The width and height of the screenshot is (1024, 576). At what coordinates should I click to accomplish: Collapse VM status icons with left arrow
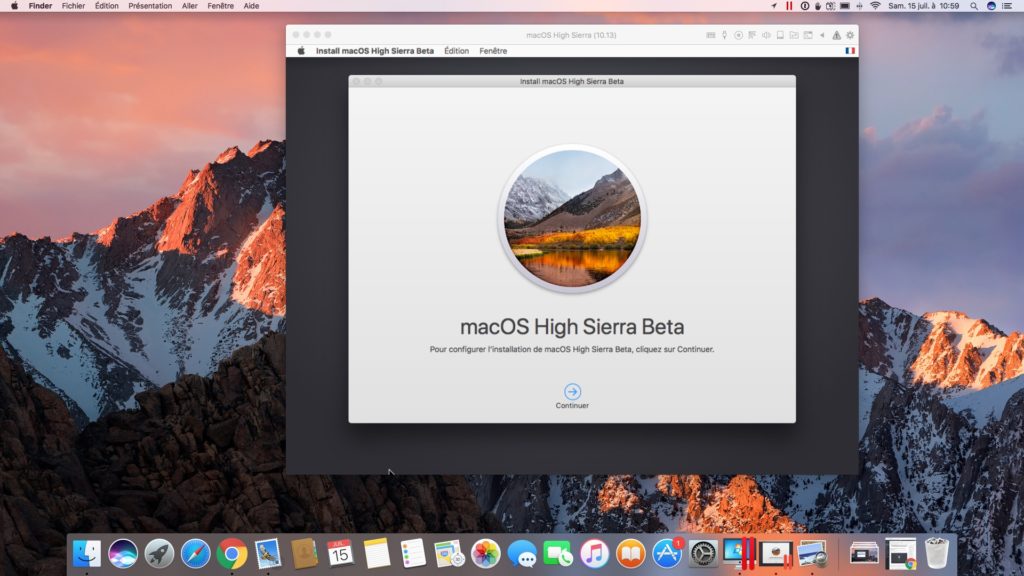pyautogui.click(x=822, y=35)
